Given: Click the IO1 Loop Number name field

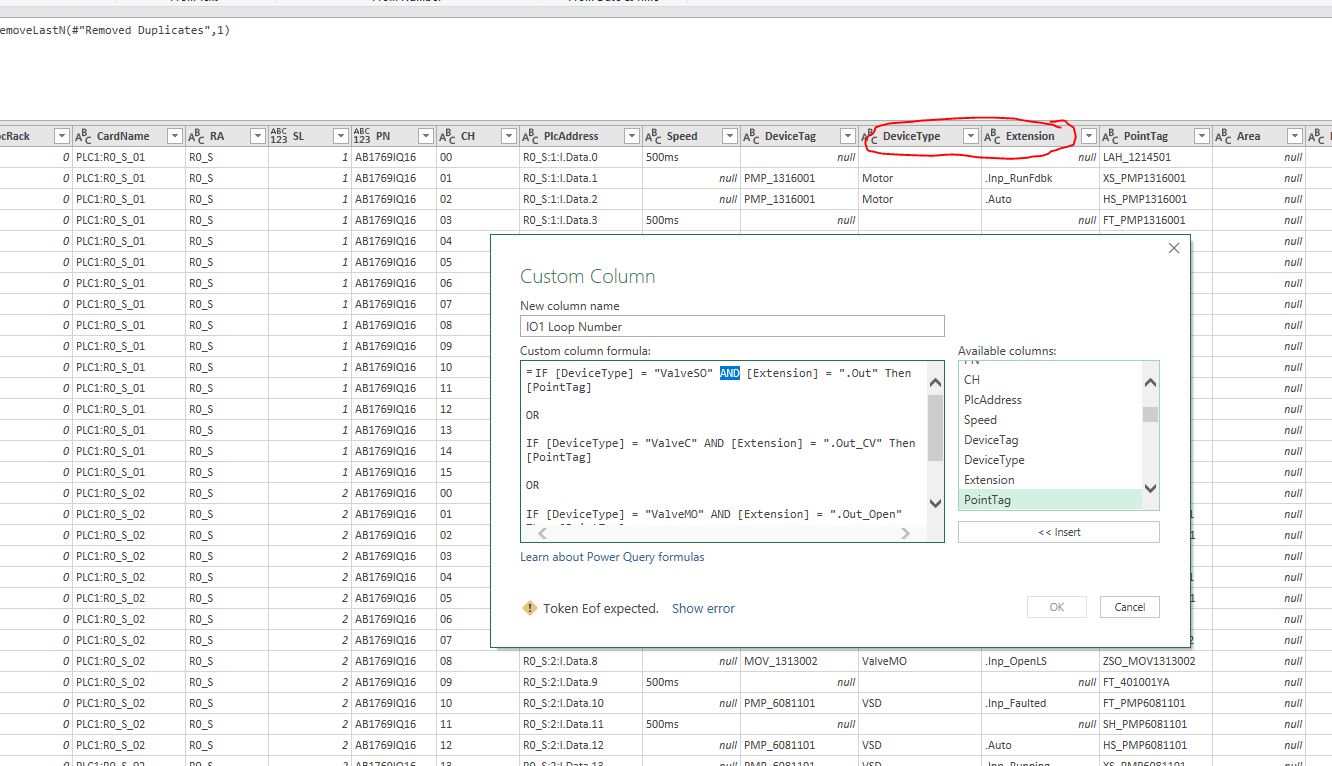Looking at the screenshot, I should (x=732, y=326).
